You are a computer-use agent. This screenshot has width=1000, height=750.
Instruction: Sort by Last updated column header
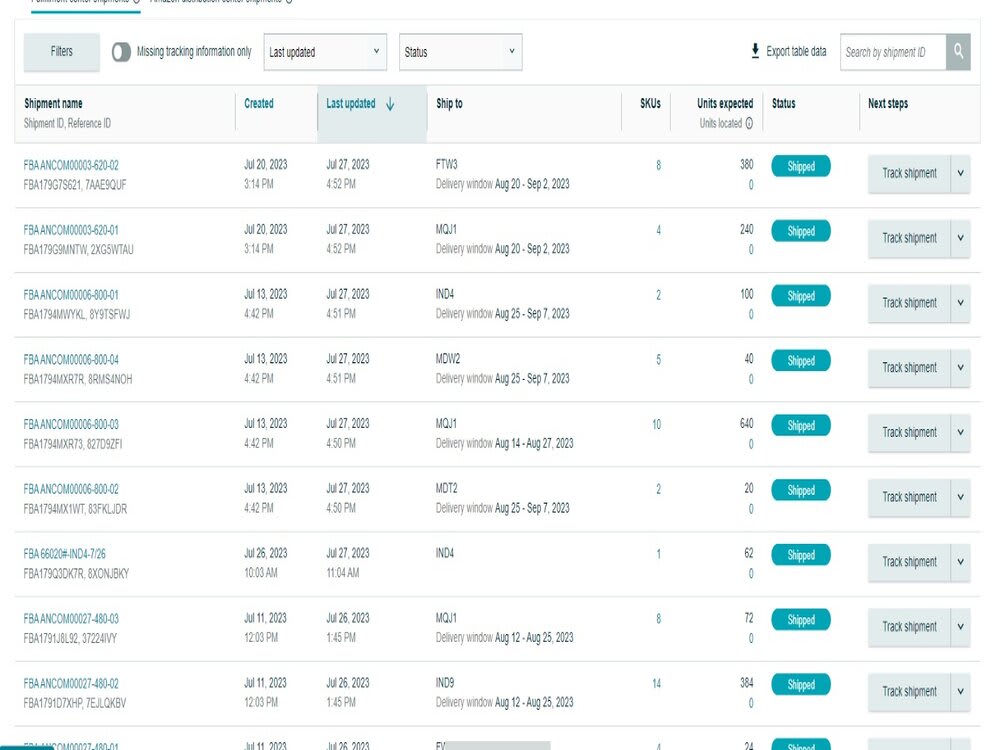tap(351, 103)
